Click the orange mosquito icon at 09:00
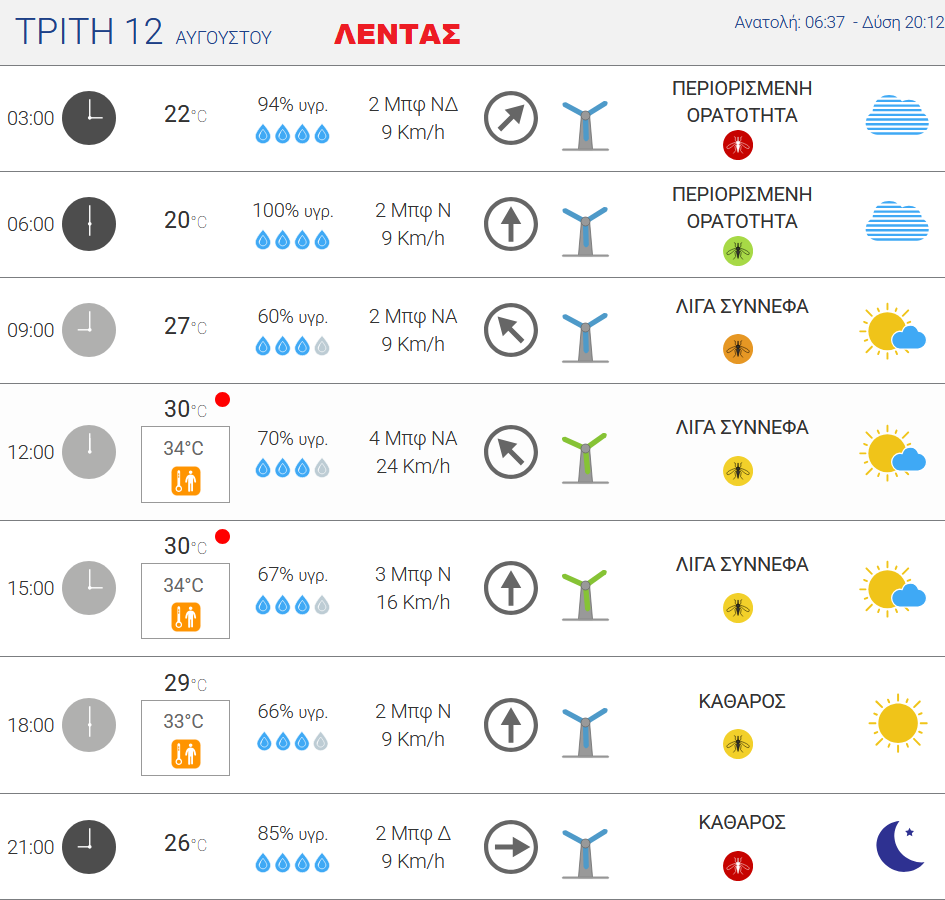Viewport: 945px width, 900px height. [738, 349]
